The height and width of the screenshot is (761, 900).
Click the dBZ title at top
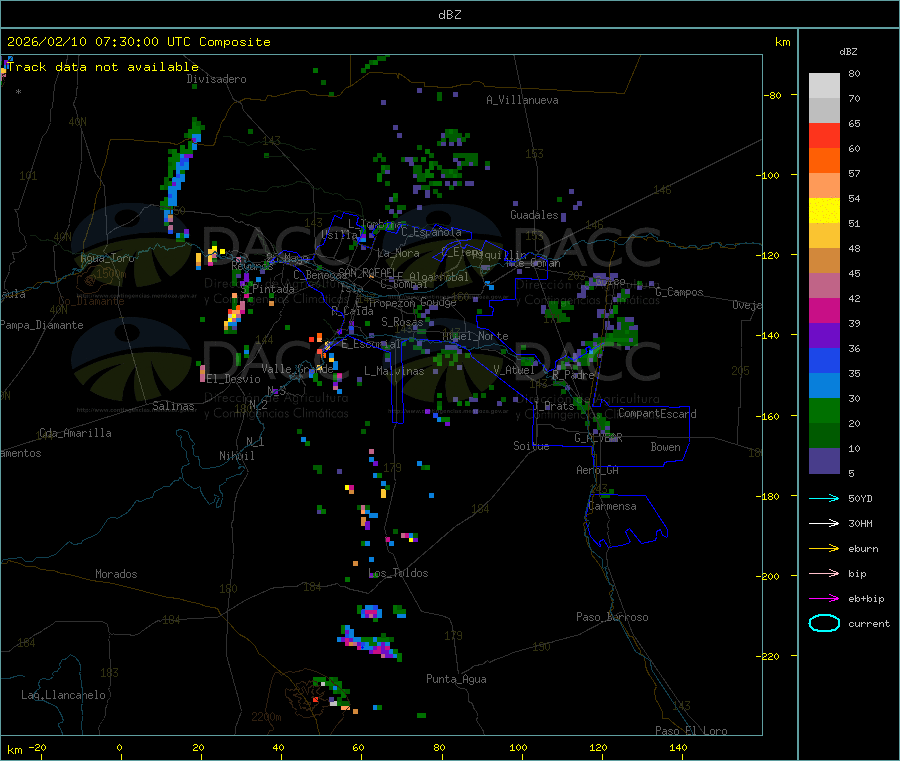[449, 15]
